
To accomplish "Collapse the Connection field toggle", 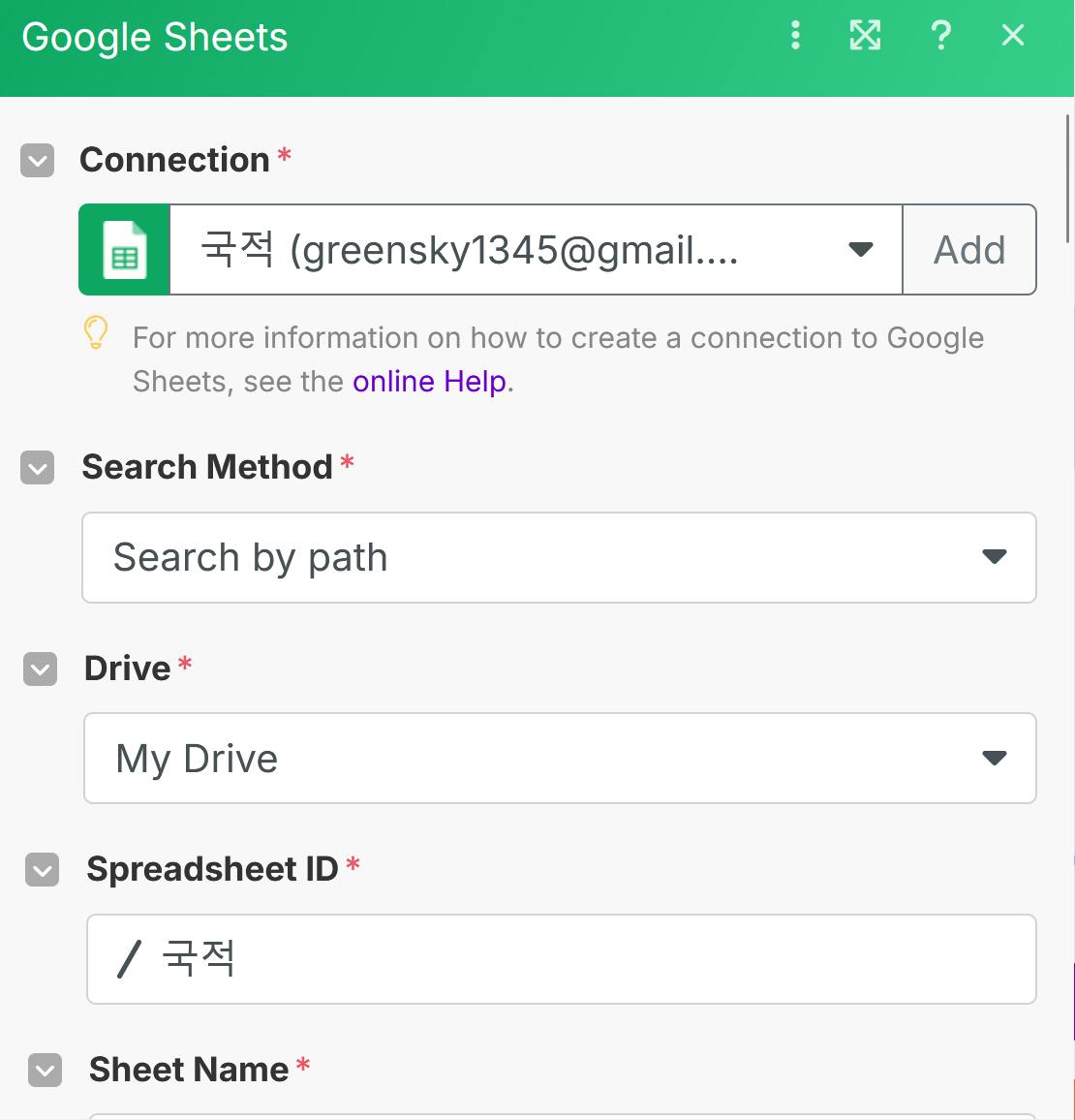I will tap(37, 160).
